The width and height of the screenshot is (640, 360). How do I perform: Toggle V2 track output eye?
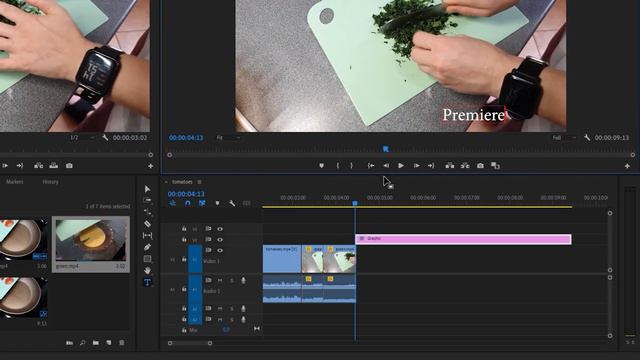pyautogui.click(x=220, y=240)
